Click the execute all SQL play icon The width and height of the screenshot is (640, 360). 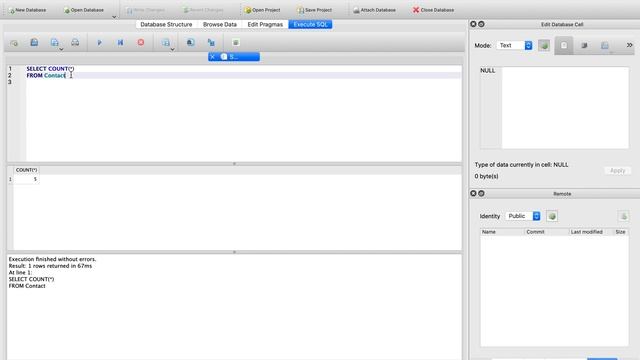click(x=100, y=42)
